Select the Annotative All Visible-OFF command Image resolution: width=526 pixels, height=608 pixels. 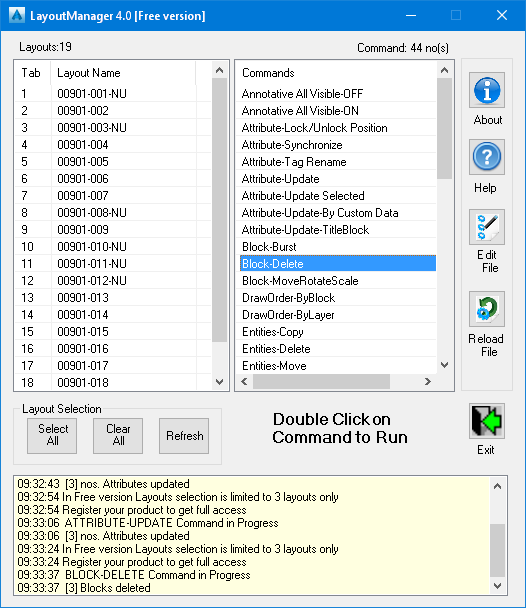pyautogui.click(x=336, y=93)
